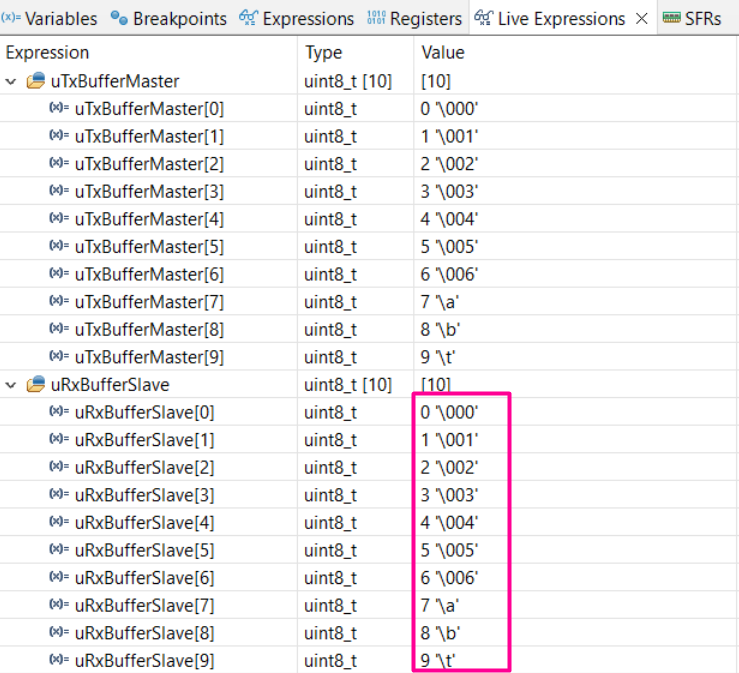The image size is (739, 673).
Task: Select uRxBufferSlave[8] expression
Action: coord(144,633)
